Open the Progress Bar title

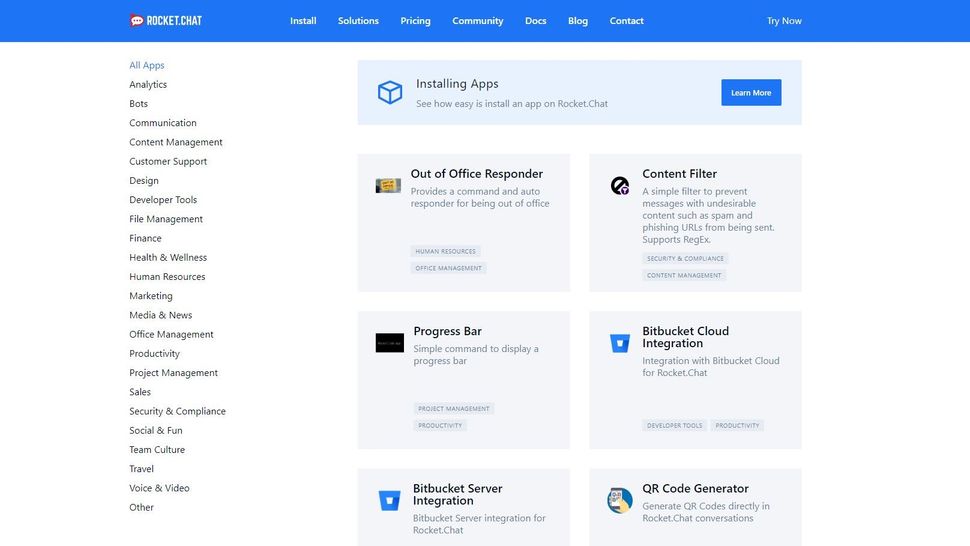tap(447, 330)
